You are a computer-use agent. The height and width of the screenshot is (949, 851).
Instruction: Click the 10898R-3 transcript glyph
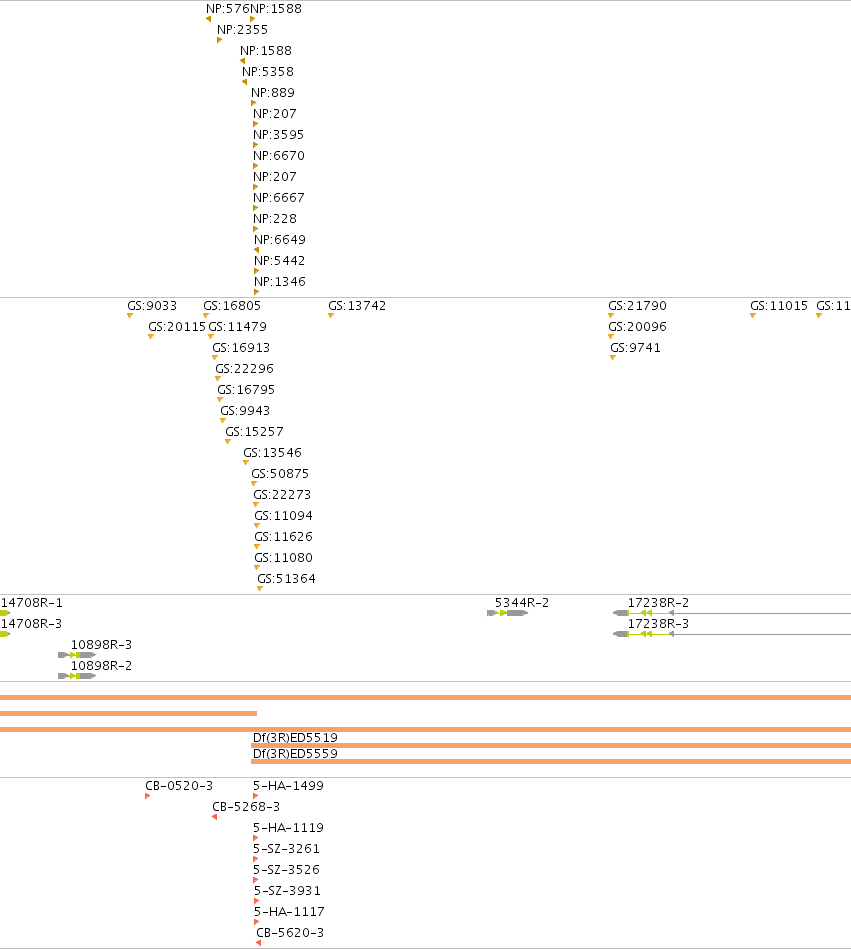point(77,655)
